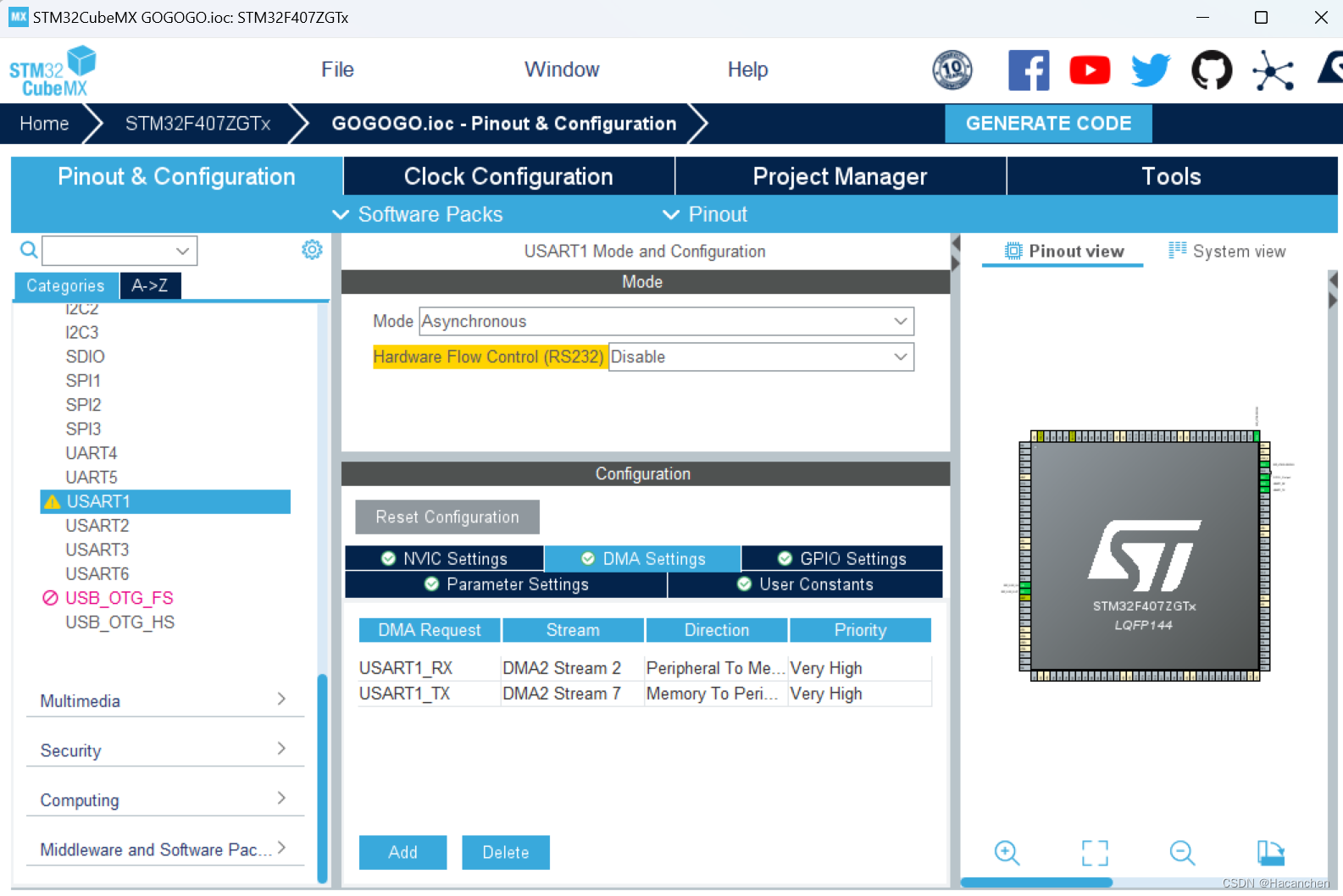Select USART3 in peripheral list
Viewport: 1343px width, 896px height.
coord(97,550)
